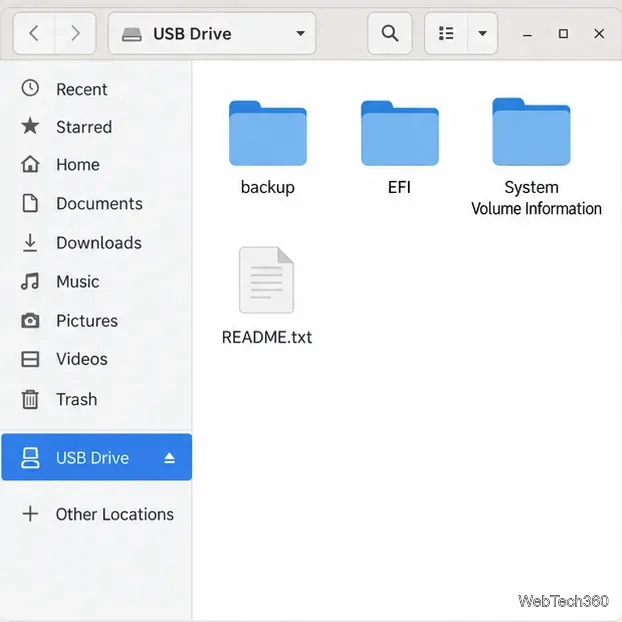The image size is (622, 622).
Task: Select the backup folder icon
Action: [x=268, y=133]
